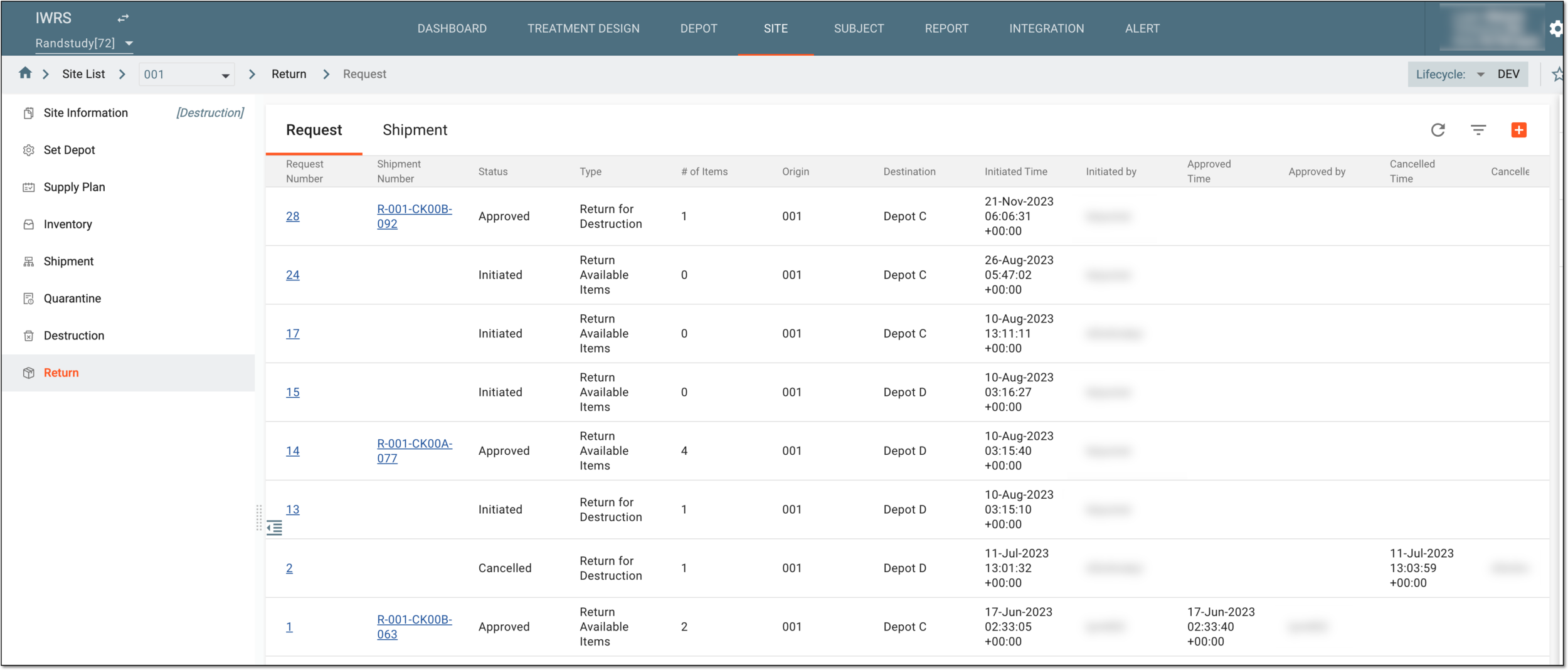Go to Site List breadcrumb
Screen dimensions: 1568x670
point(83,74)
